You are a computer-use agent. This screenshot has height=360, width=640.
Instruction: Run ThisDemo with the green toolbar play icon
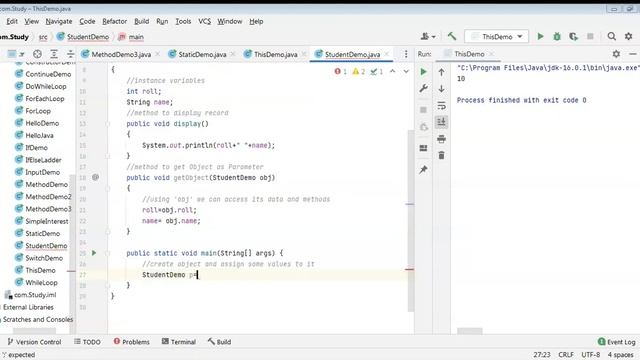540,37
